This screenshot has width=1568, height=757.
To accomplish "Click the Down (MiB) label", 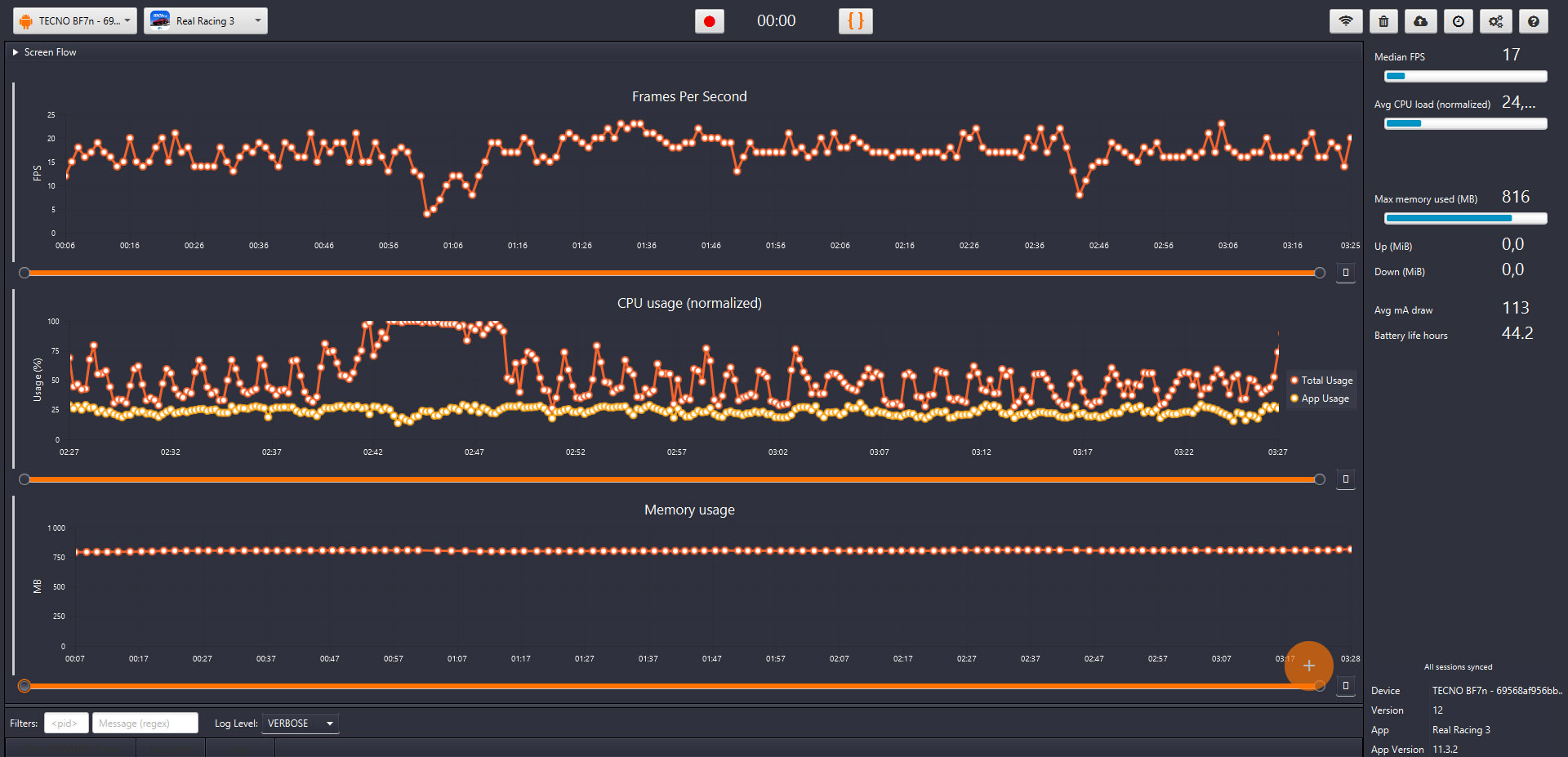I will 1400,272.
